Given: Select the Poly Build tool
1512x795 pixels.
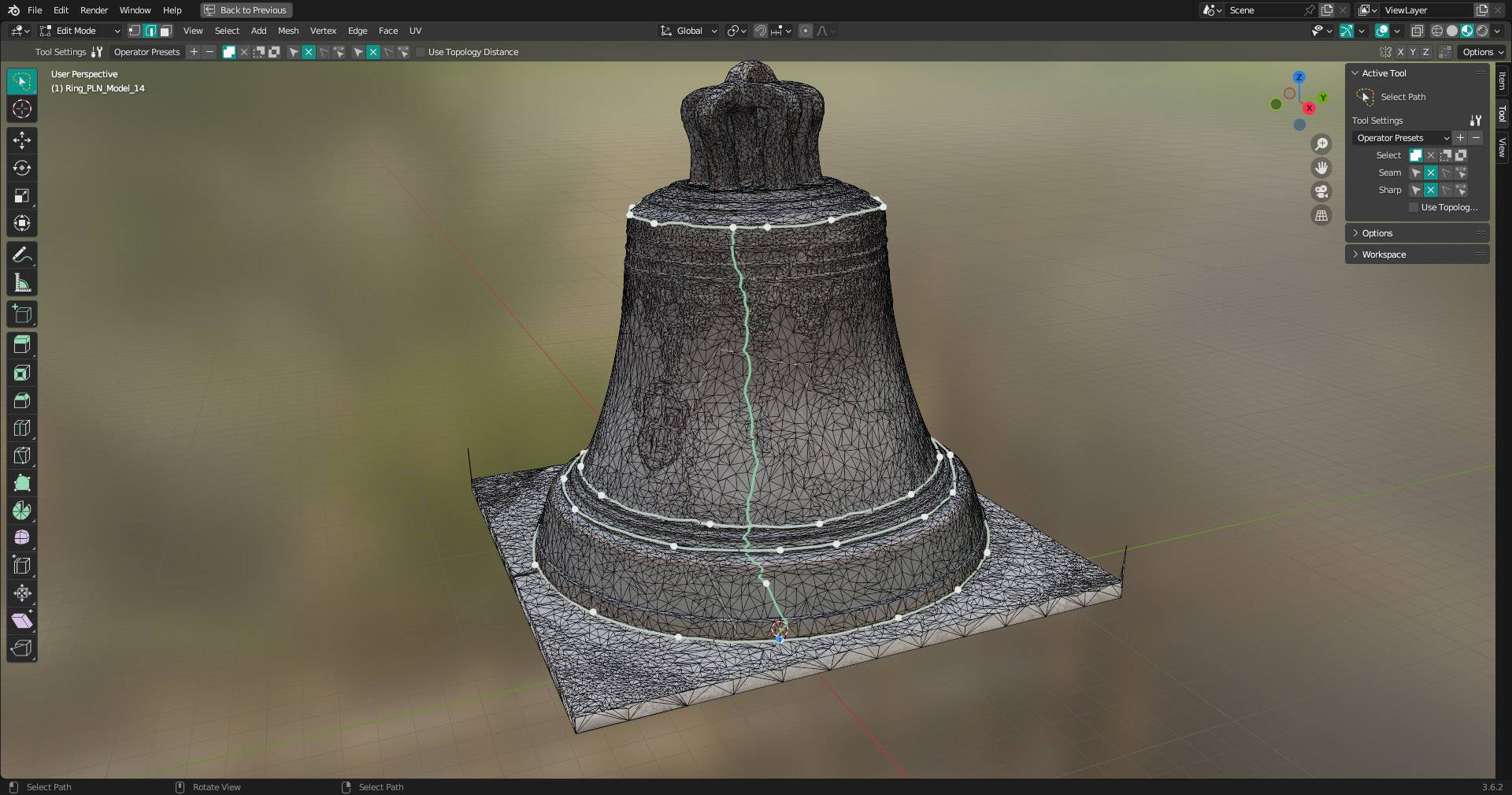Looking at the screenshot, I should pyautogui.click(x=22, y=483).
